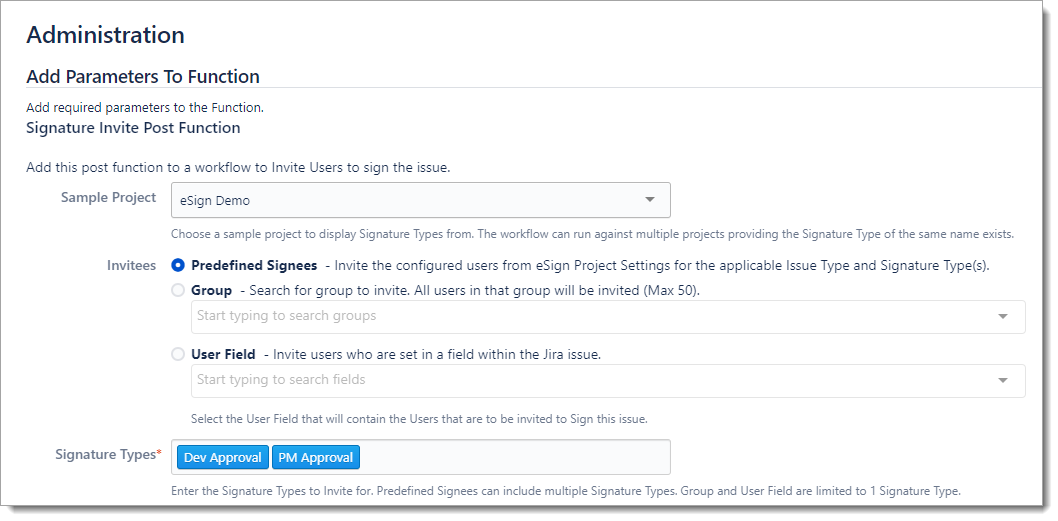Expand the user field dropdown arrow
Screen dimensions: 1058x521
click(1003, 380)
